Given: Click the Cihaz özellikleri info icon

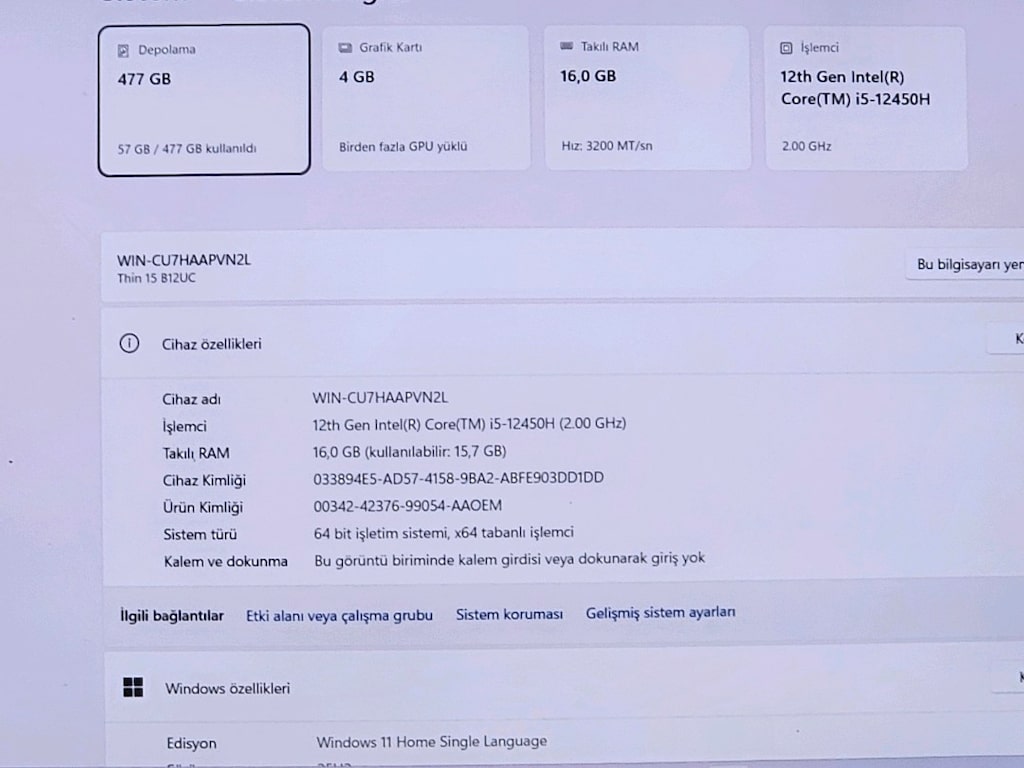Looking at the screenshot, I should 129,343.
